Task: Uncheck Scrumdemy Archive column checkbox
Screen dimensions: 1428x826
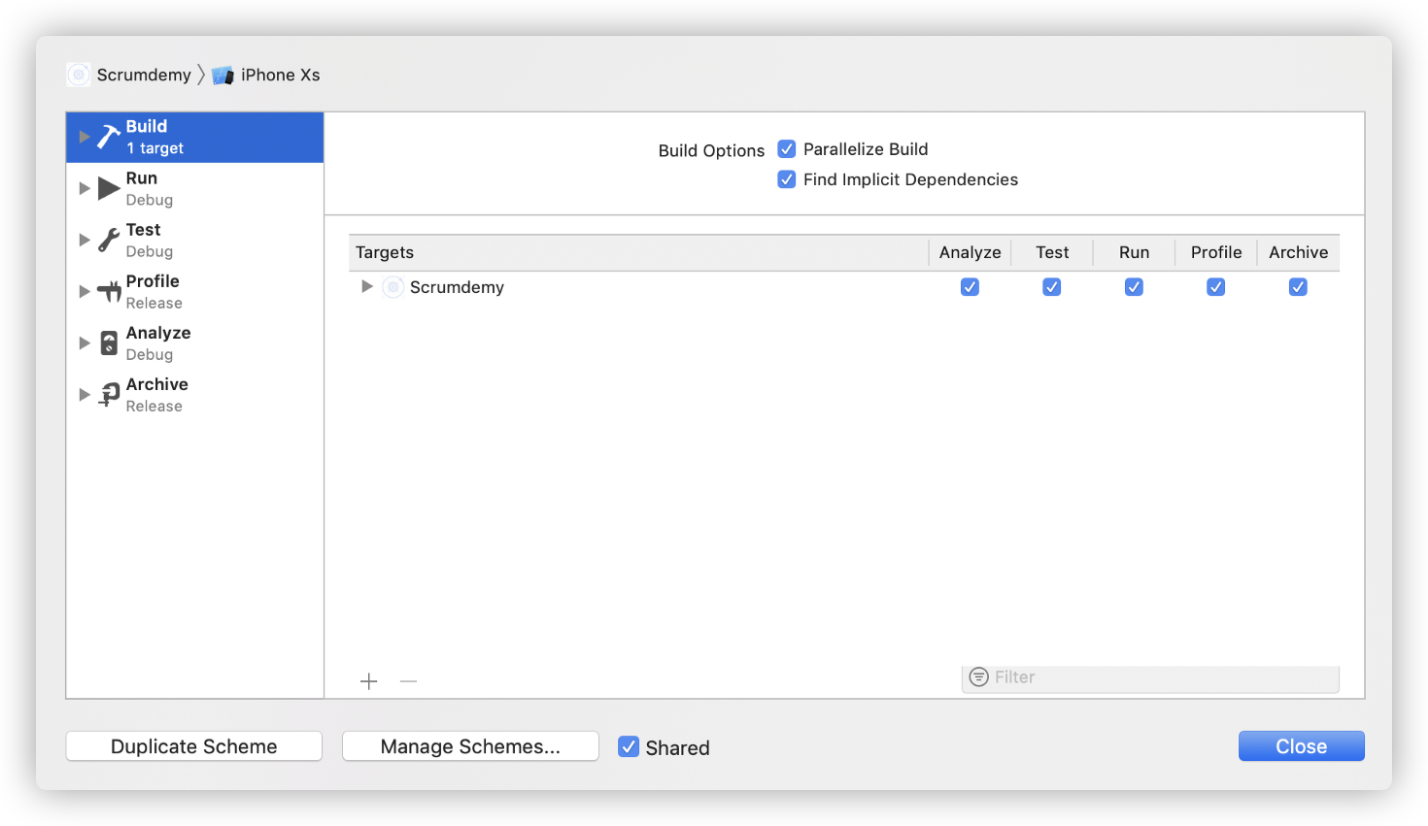Action: 1298,287
